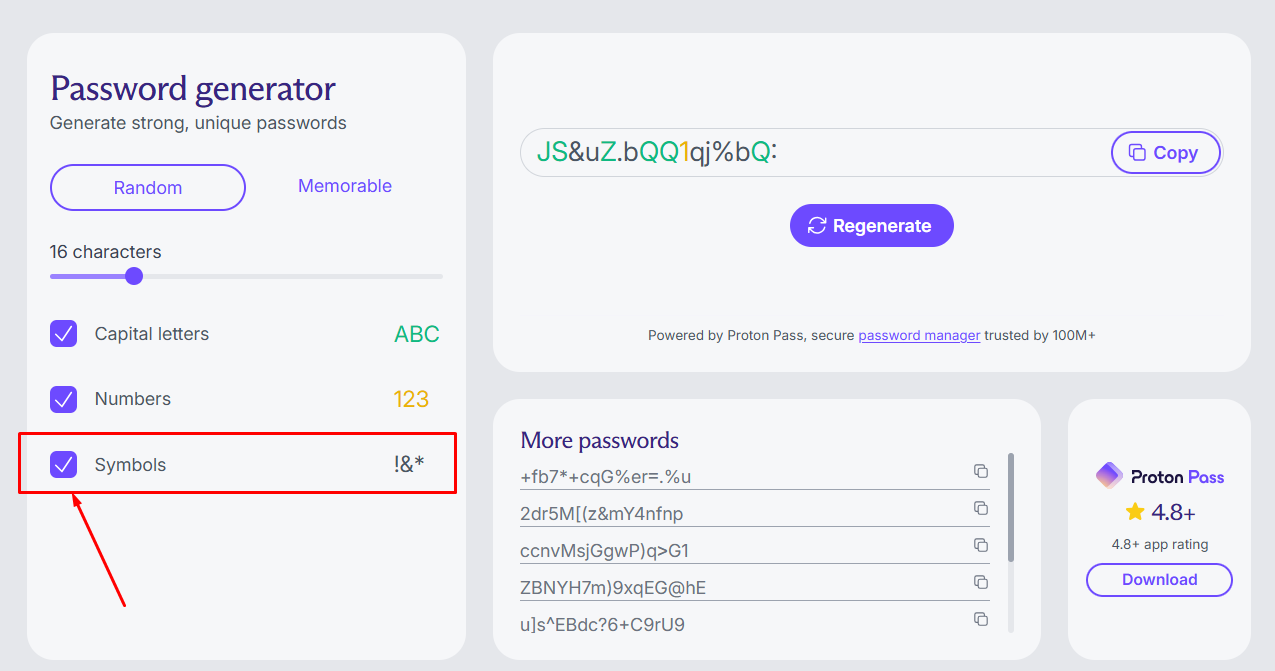This screenshot has height=671, width=1275.
Task: Click the green ABC capital letters label
Action: coord(417,334)
